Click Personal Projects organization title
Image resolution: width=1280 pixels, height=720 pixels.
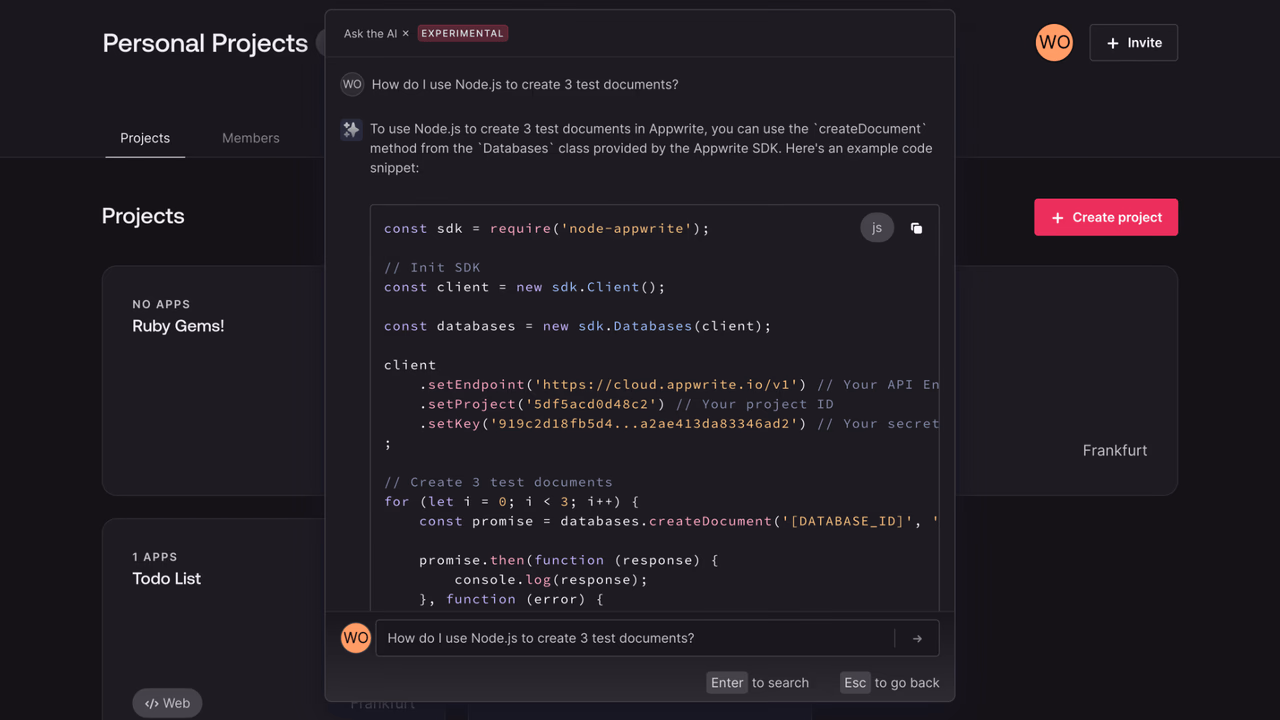(205, 43)
